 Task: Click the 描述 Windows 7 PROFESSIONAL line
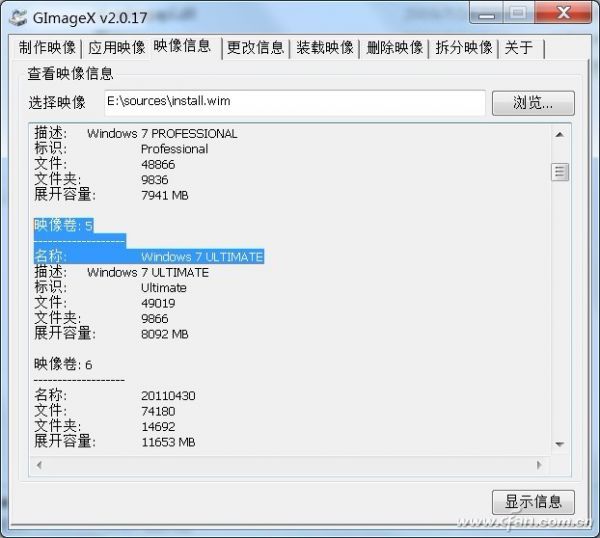136,133
